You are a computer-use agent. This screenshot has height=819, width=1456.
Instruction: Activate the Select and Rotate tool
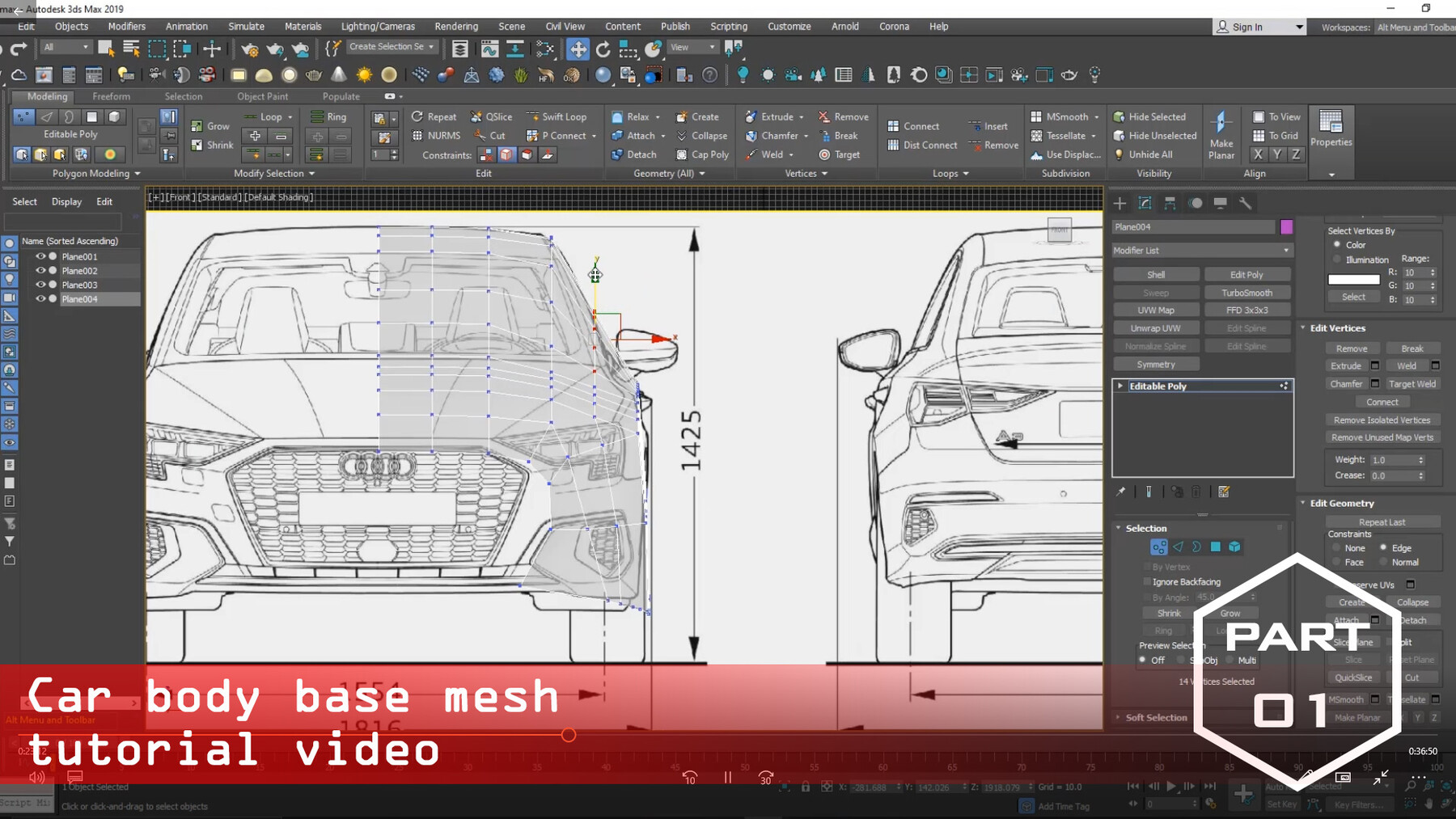tap(602, 50)
